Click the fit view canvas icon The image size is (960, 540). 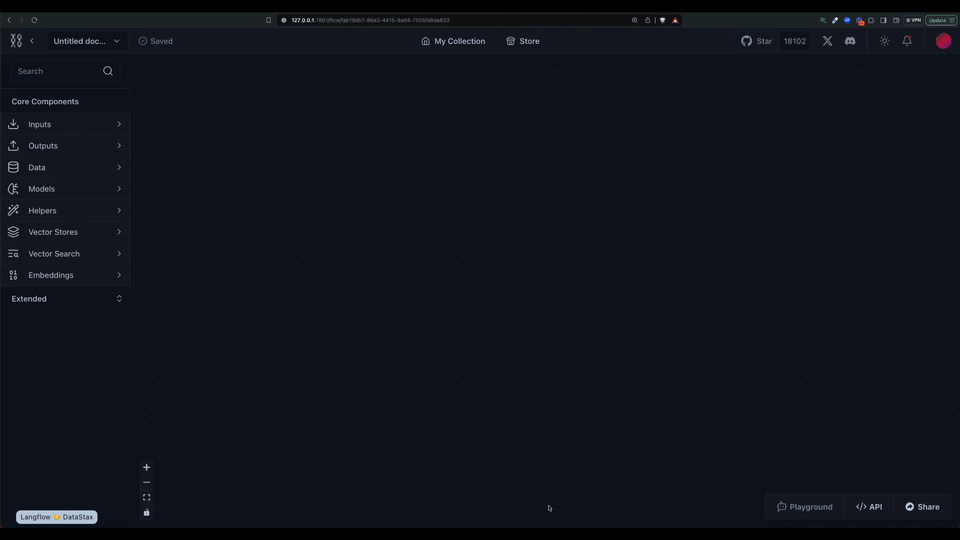pos(146,497)
